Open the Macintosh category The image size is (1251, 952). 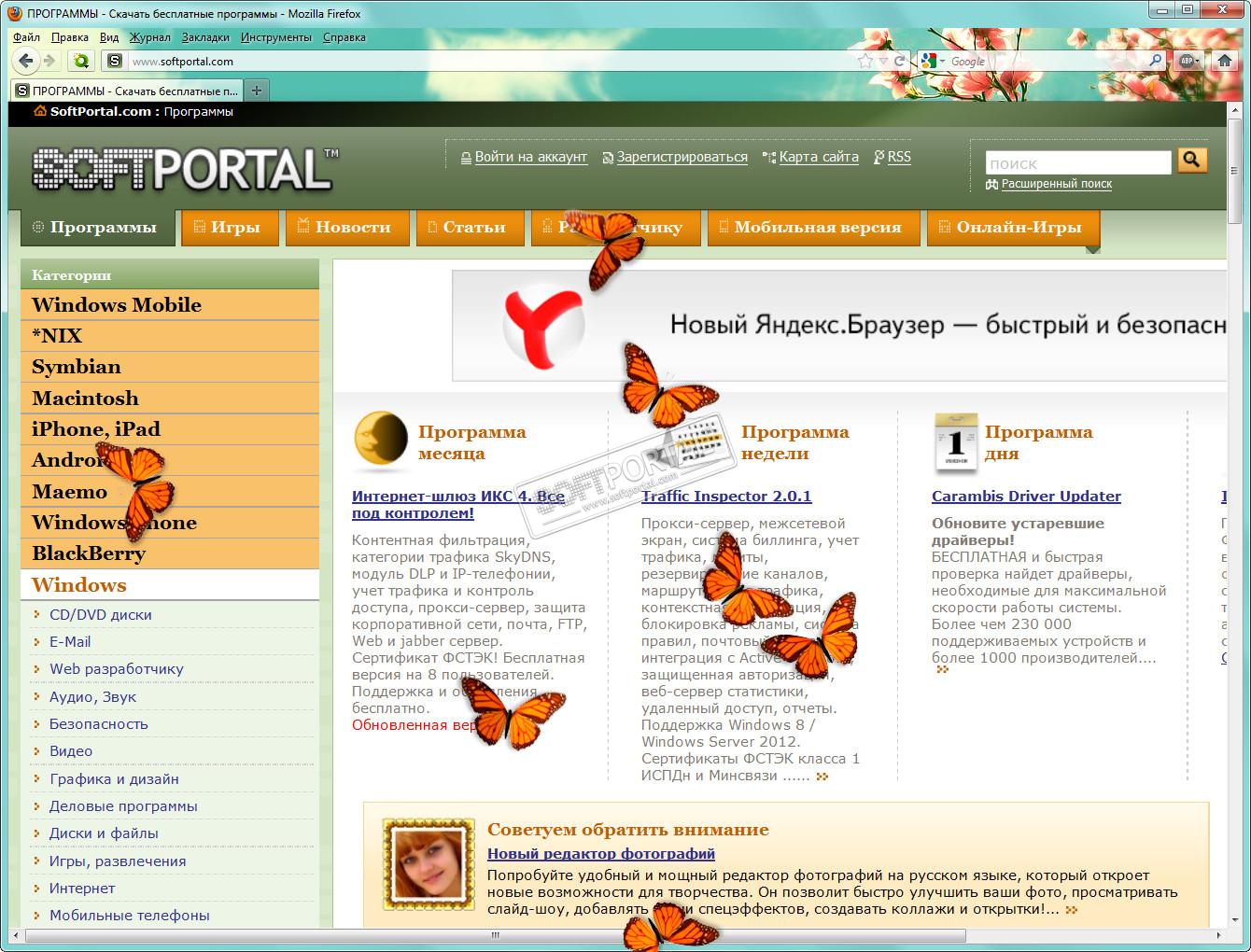tap(170, 399)
